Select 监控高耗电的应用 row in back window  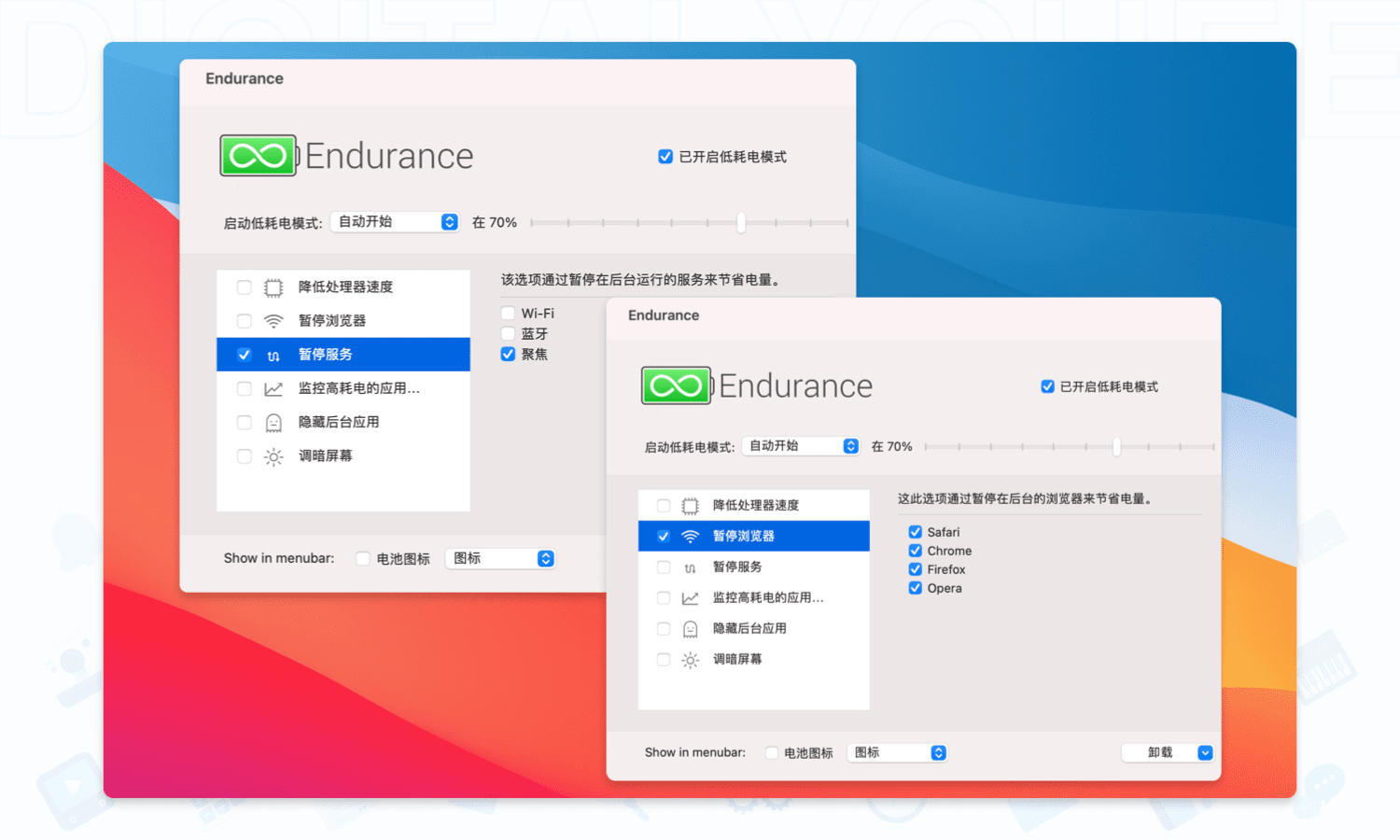[343, 388]
